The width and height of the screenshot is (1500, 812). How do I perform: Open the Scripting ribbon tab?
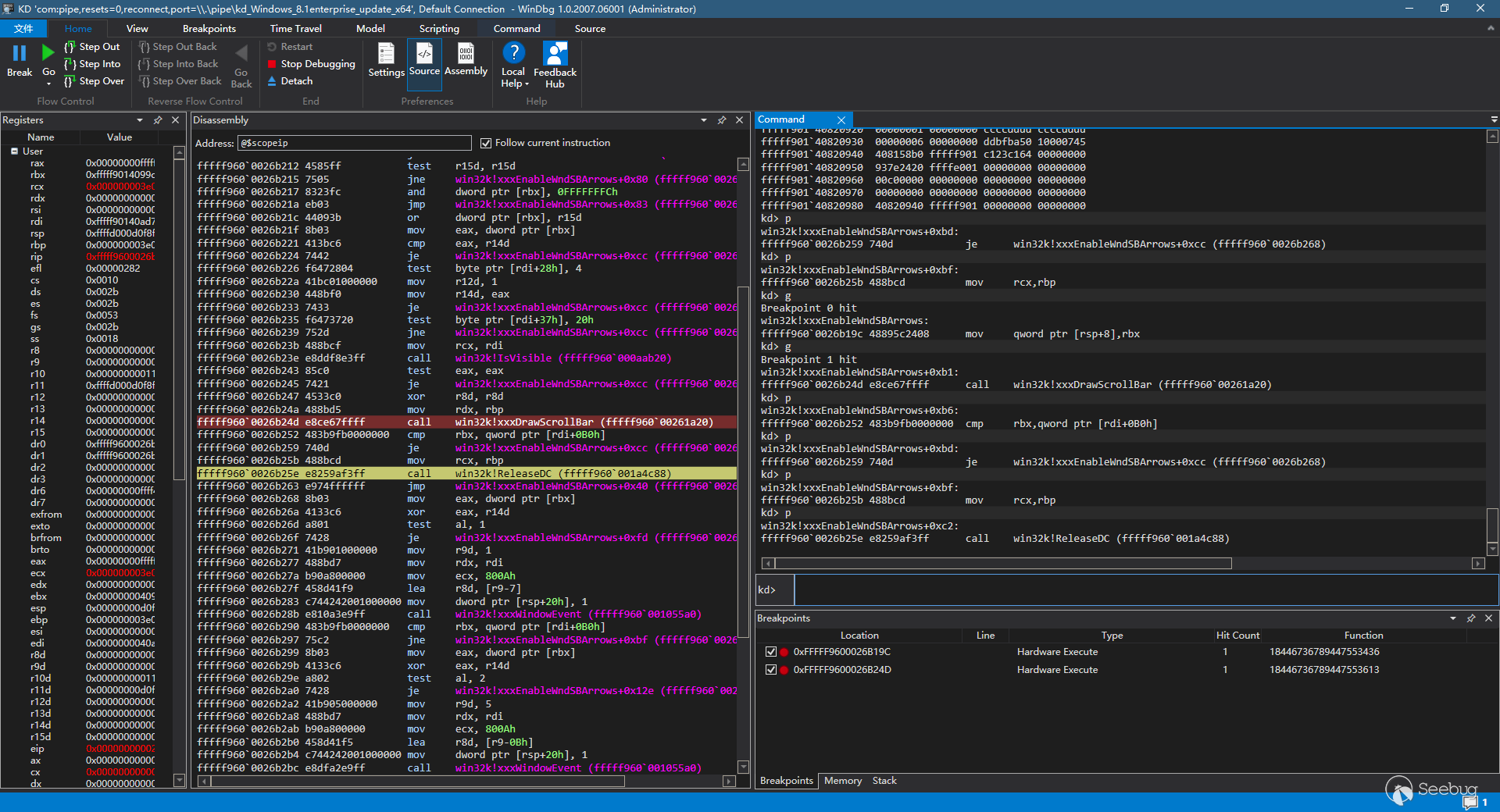(439, 29)
